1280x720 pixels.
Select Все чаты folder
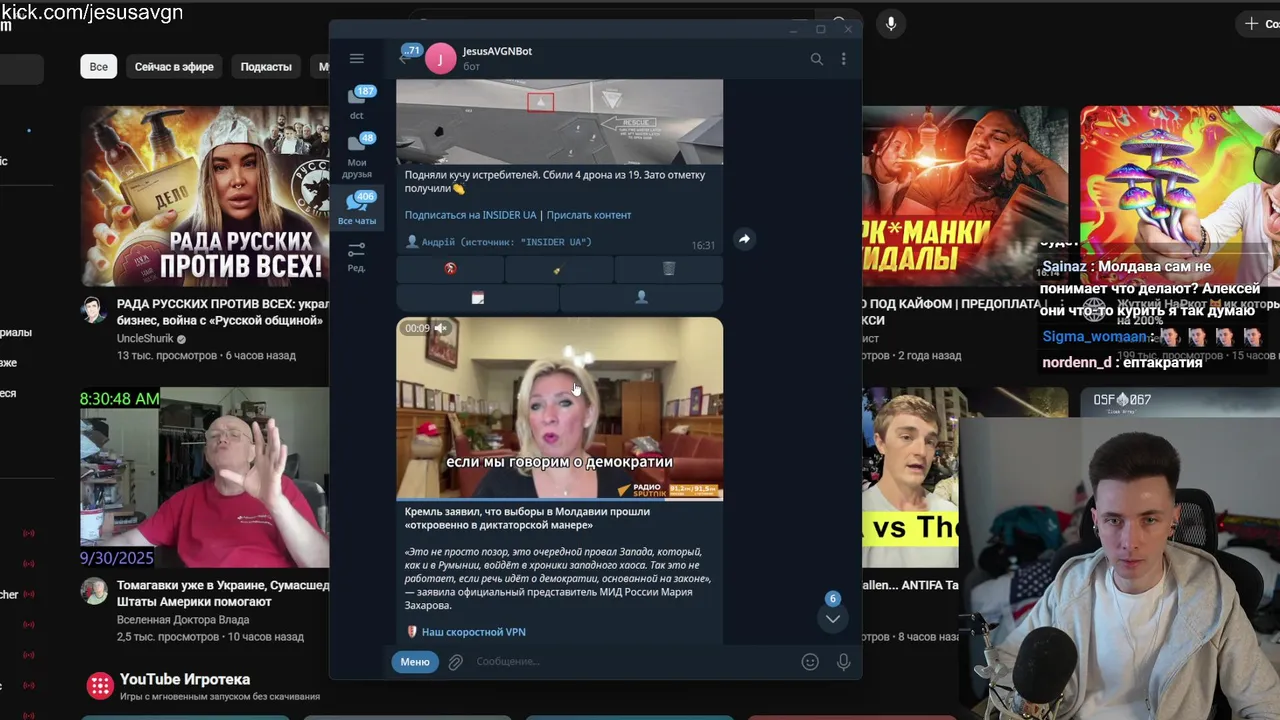357,209
